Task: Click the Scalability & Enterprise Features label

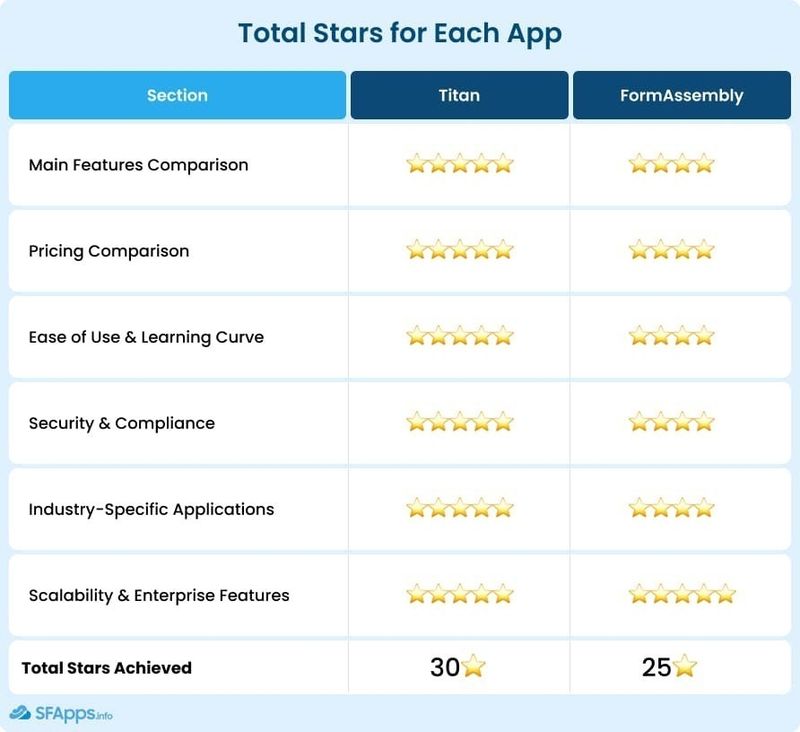Action: tap(159, 595)
